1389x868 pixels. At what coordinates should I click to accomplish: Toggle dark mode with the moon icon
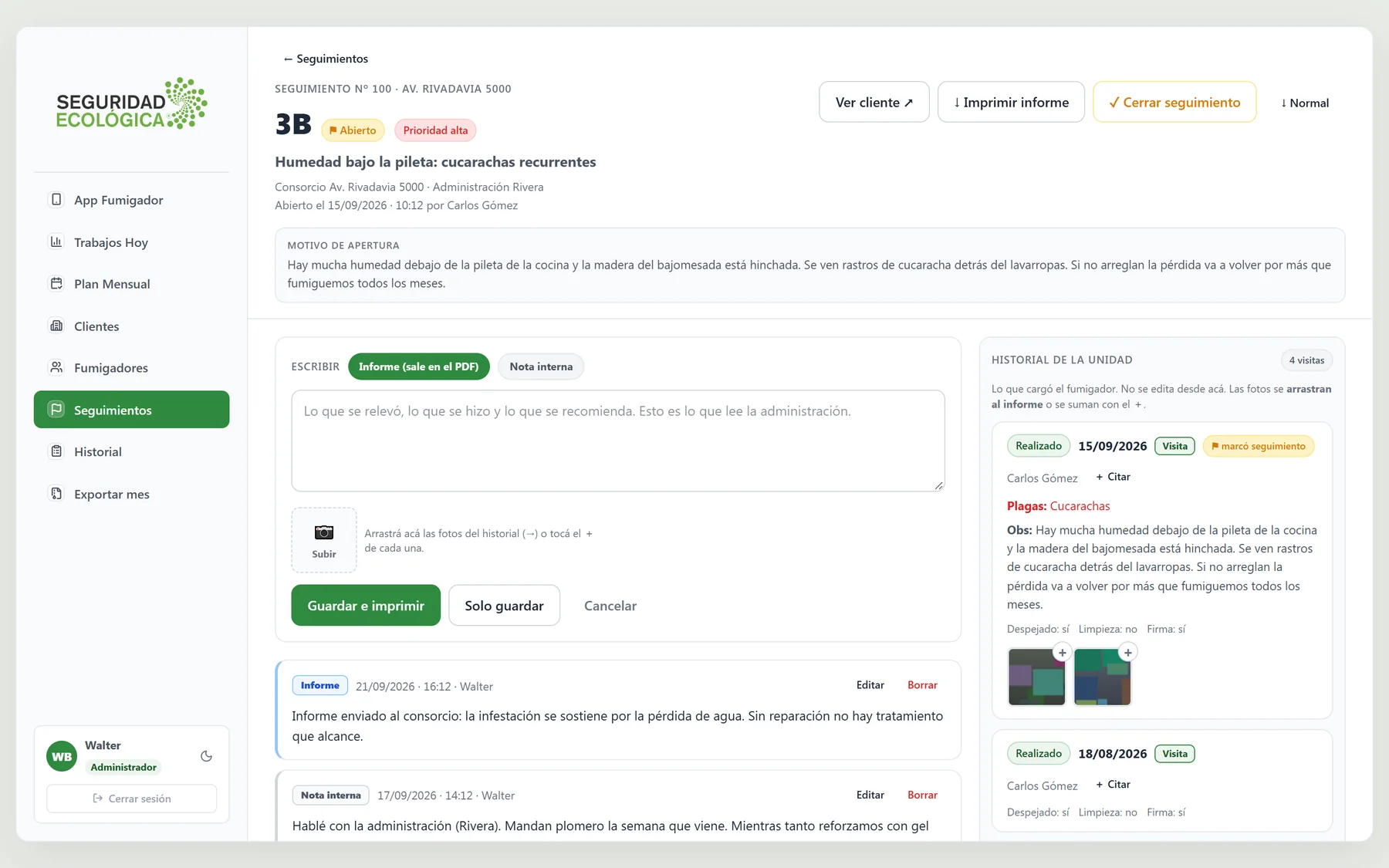(206, 756)
